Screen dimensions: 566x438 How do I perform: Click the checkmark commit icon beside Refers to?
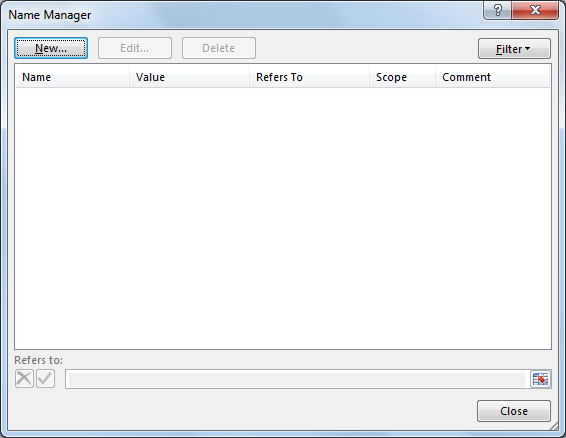(45, 378)
